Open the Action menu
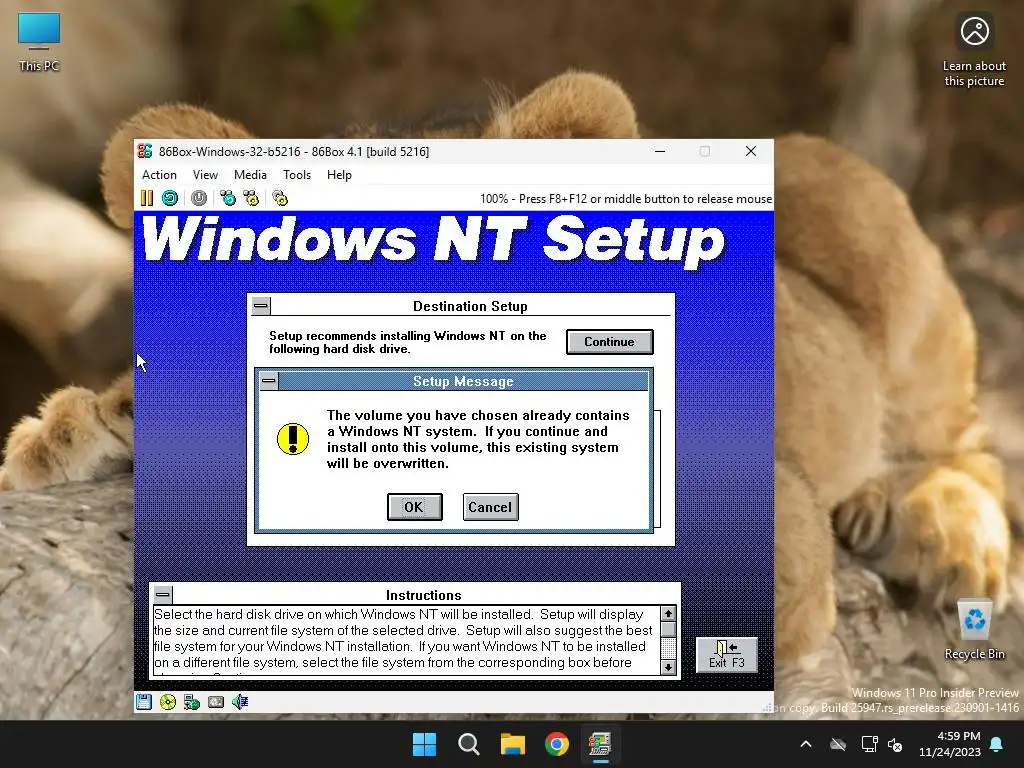 point(159,175)
